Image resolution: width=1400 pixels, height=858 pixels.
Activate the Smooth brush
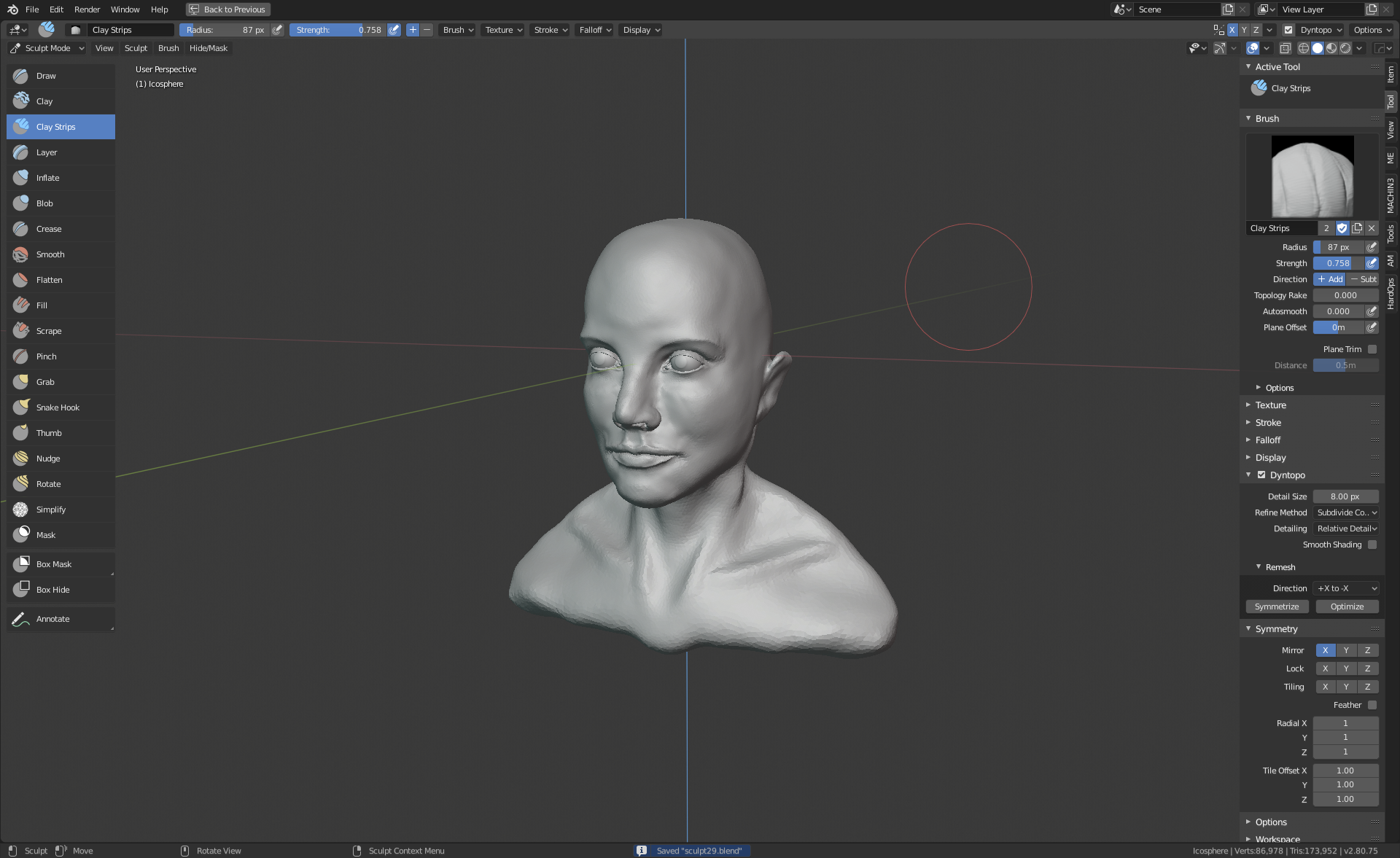pos(50,254)
